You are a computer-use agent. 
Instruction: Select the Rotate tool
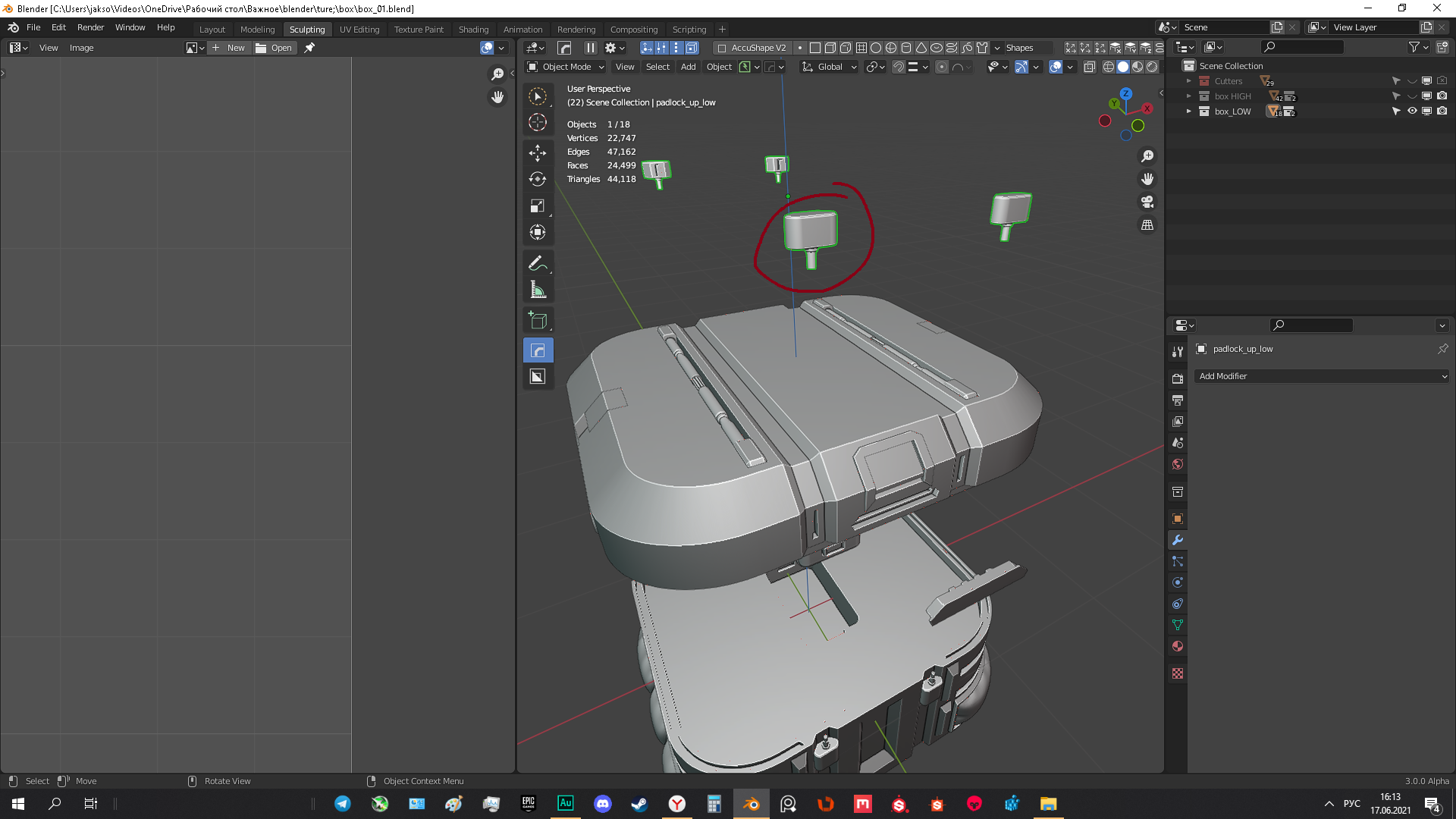tap(538, 179)
